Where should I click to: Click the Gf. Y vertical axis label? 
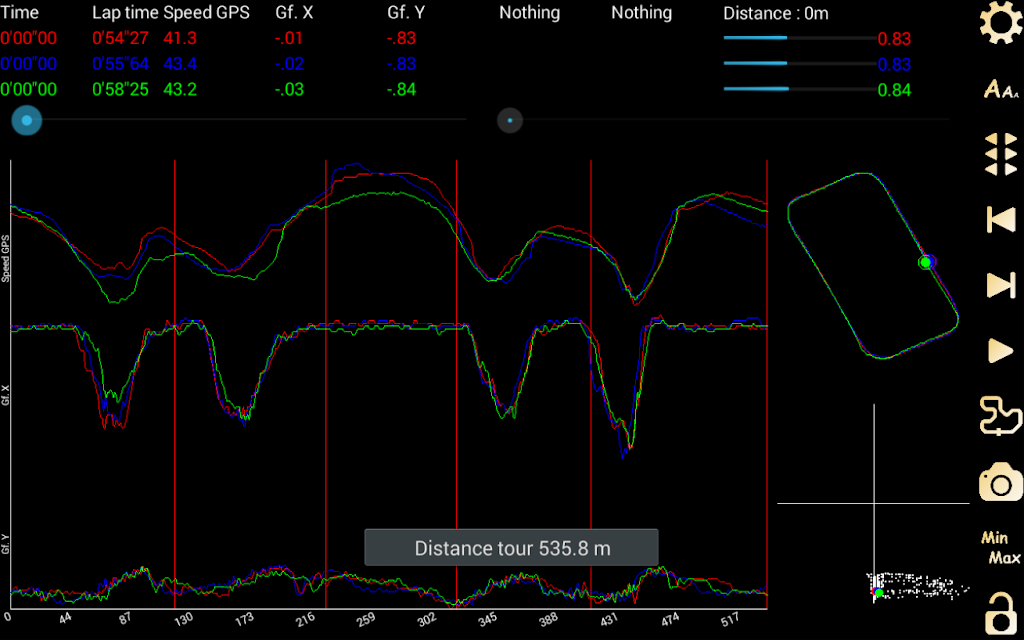(6, 543)
